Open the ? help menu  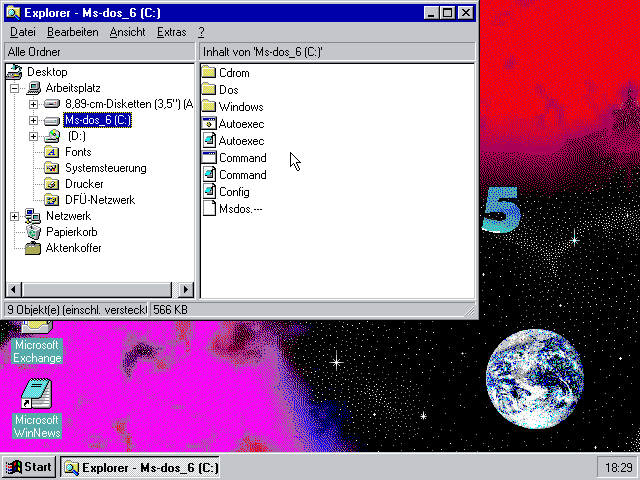[x=201, y=32]
